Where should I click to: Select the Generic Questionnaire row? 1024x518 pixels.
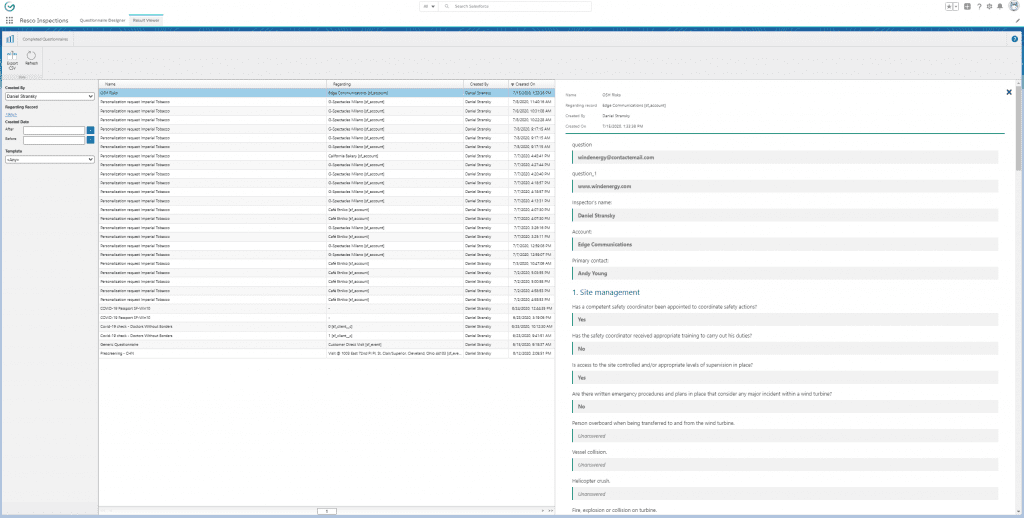click(327, 344)
